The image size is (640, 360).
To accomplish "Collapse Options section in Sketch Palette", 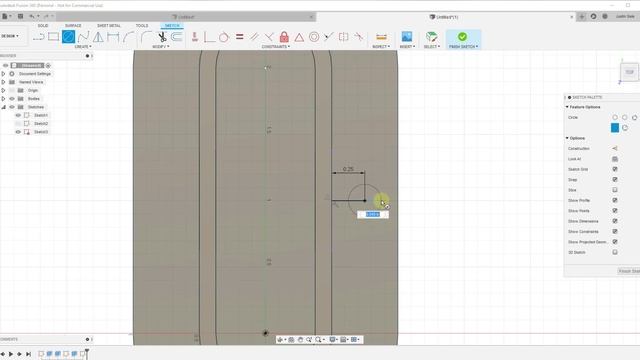I will coord(567,138).
